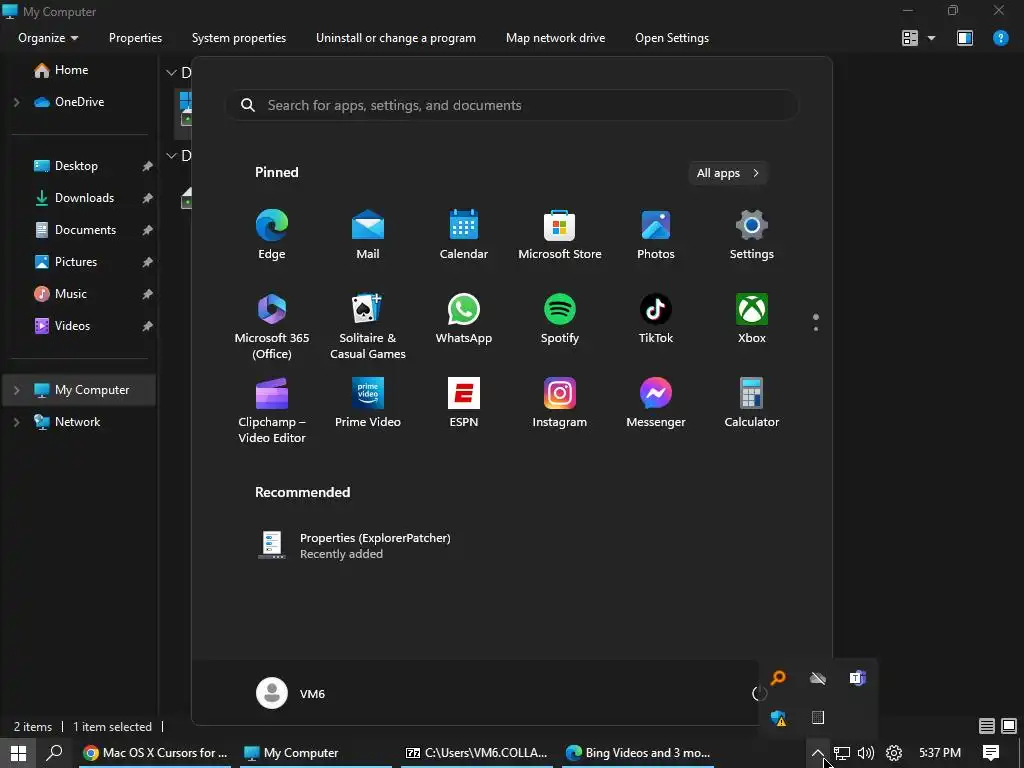
Task: Toggle the preview pane button
Action: pyautogui.click(x=965, y=38)
